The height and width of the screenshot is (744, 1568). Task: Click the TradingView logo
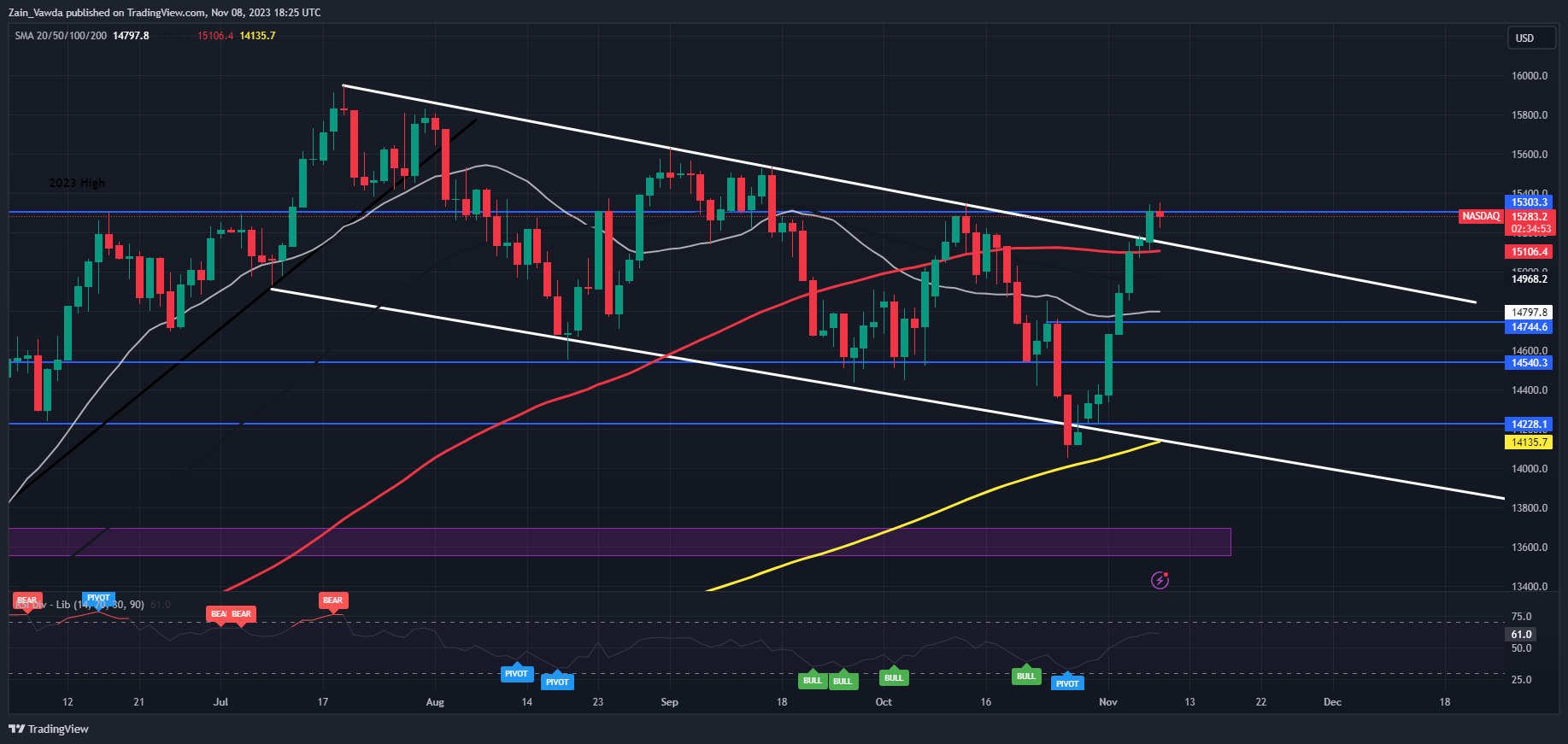pos(49,729)
